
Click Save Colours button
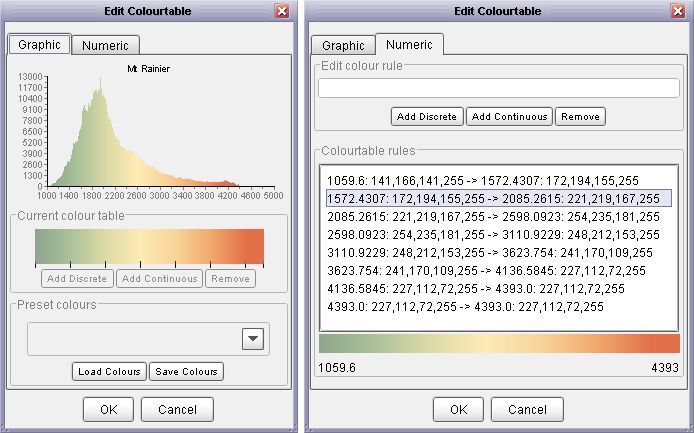click(186, 371)
